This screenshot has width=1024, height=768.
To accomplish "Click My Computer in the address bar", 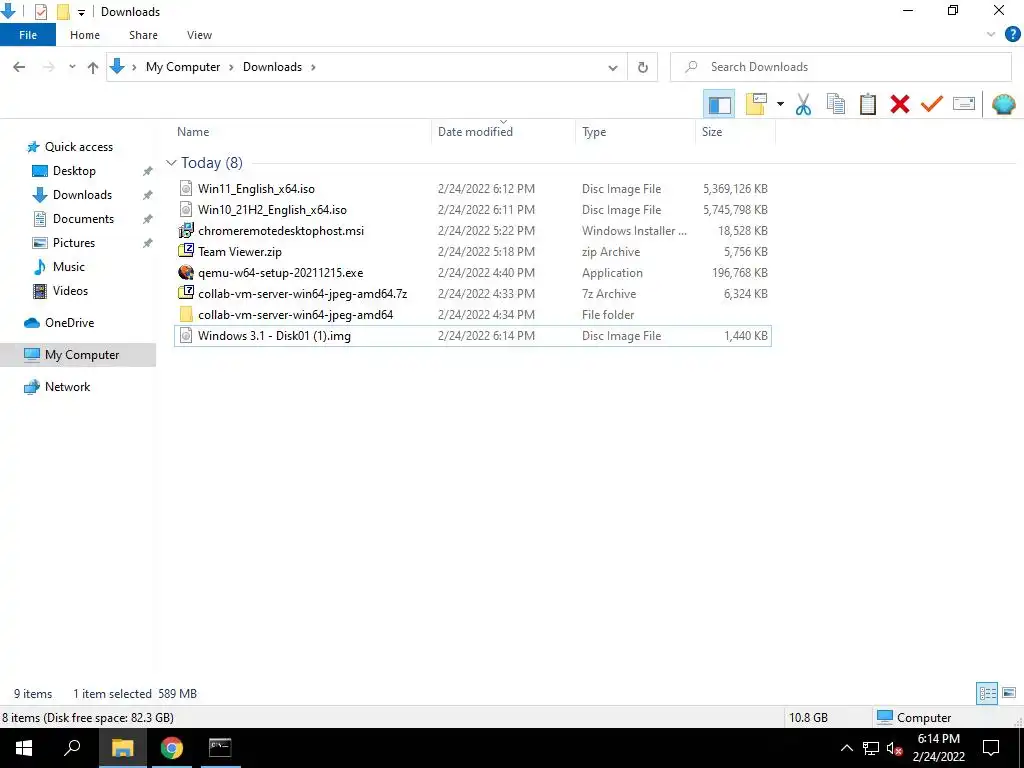I will pyautogui.click(x=183, y=67).
